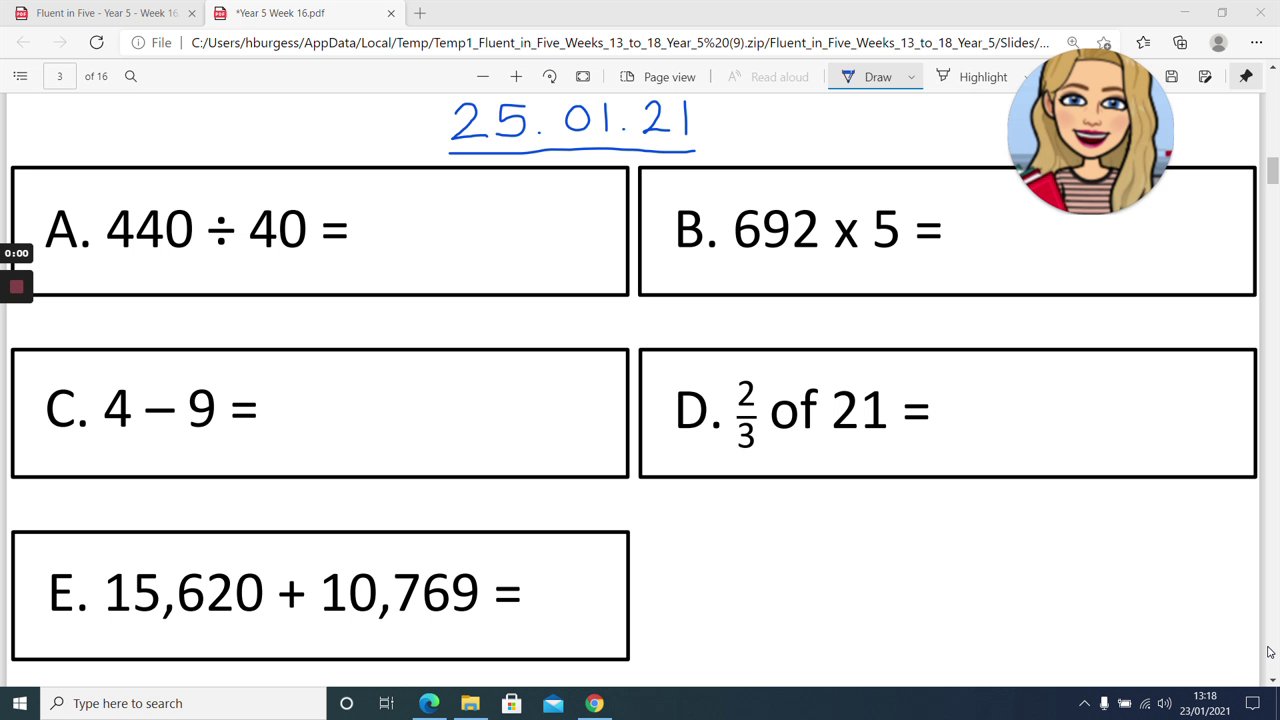Check battery status tray icon

[x=1124, y=704]
